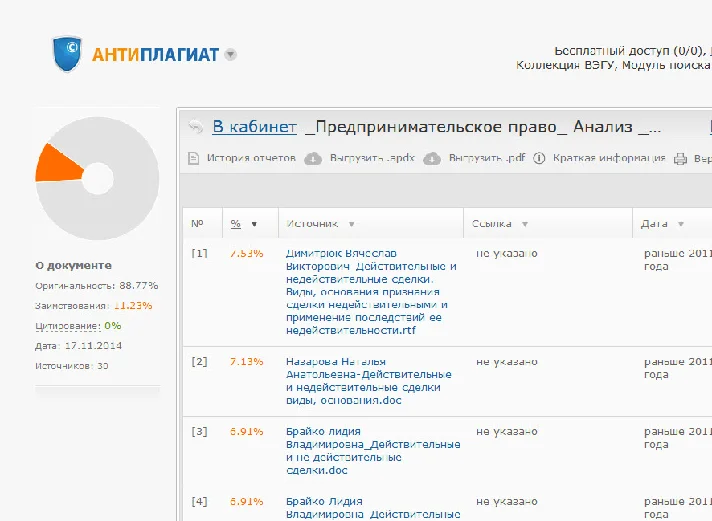Image resolution: width=712 pixels, height=521 pixels.
Task: Open История отчетов
Action: coord(251,158)
